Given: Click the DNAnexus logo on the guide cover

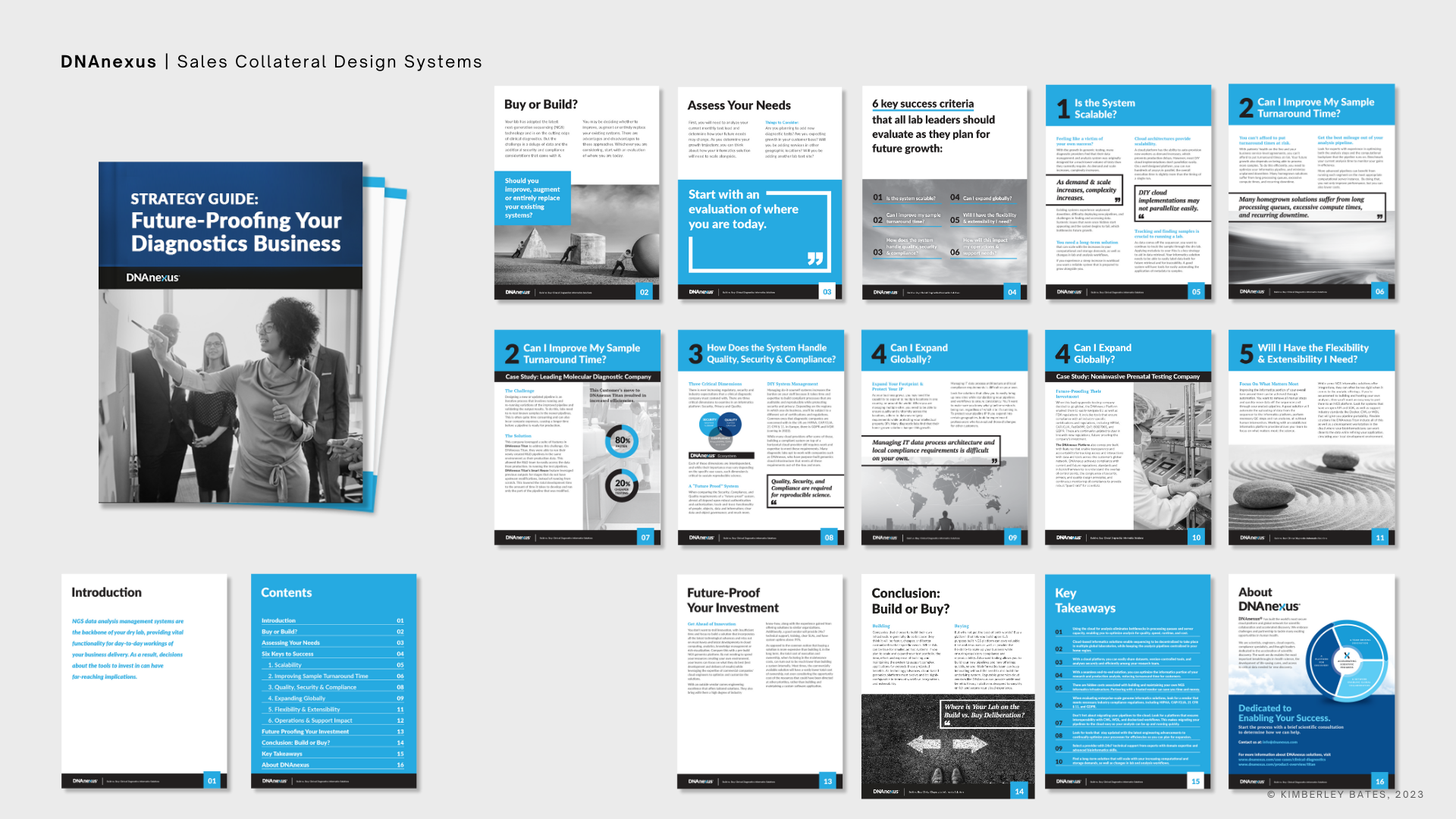Looking at the screenshot, I should click(153, 278).
